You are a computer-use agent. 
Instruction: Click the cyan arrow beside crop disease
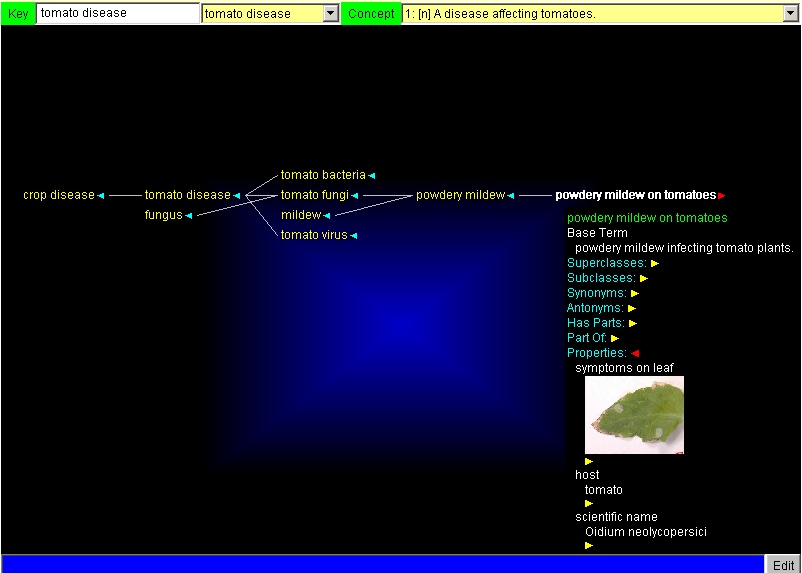point(101,195)
